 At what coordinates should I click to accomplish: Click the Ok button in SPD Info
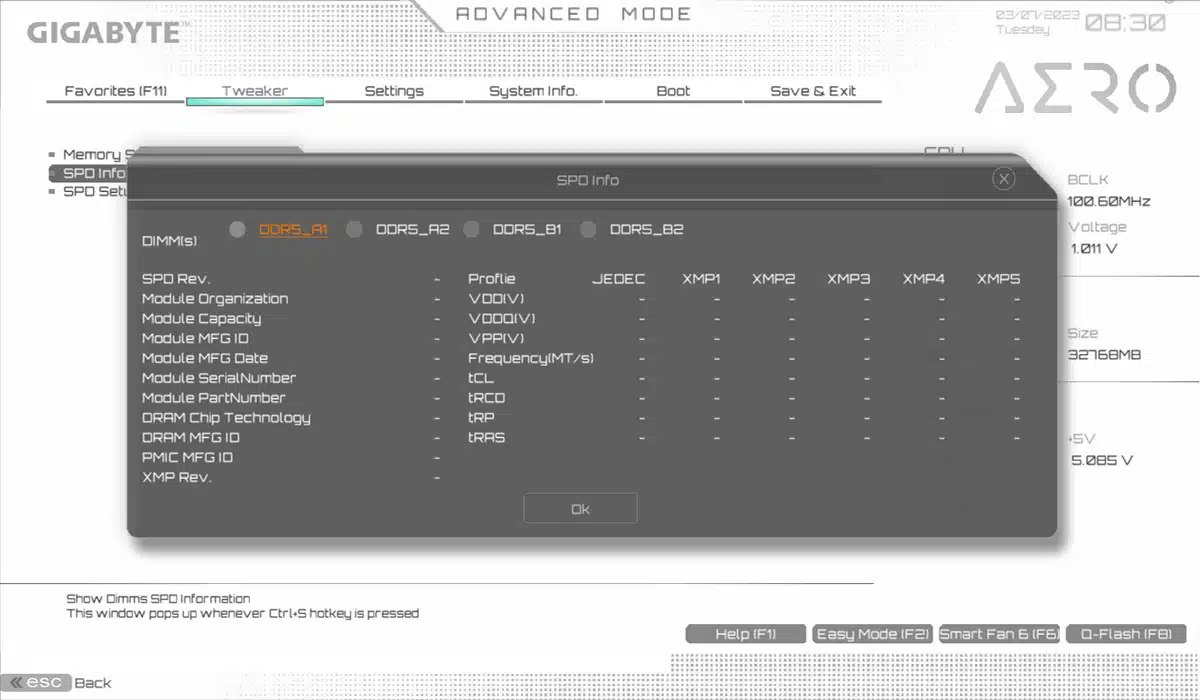pos(580,509)
